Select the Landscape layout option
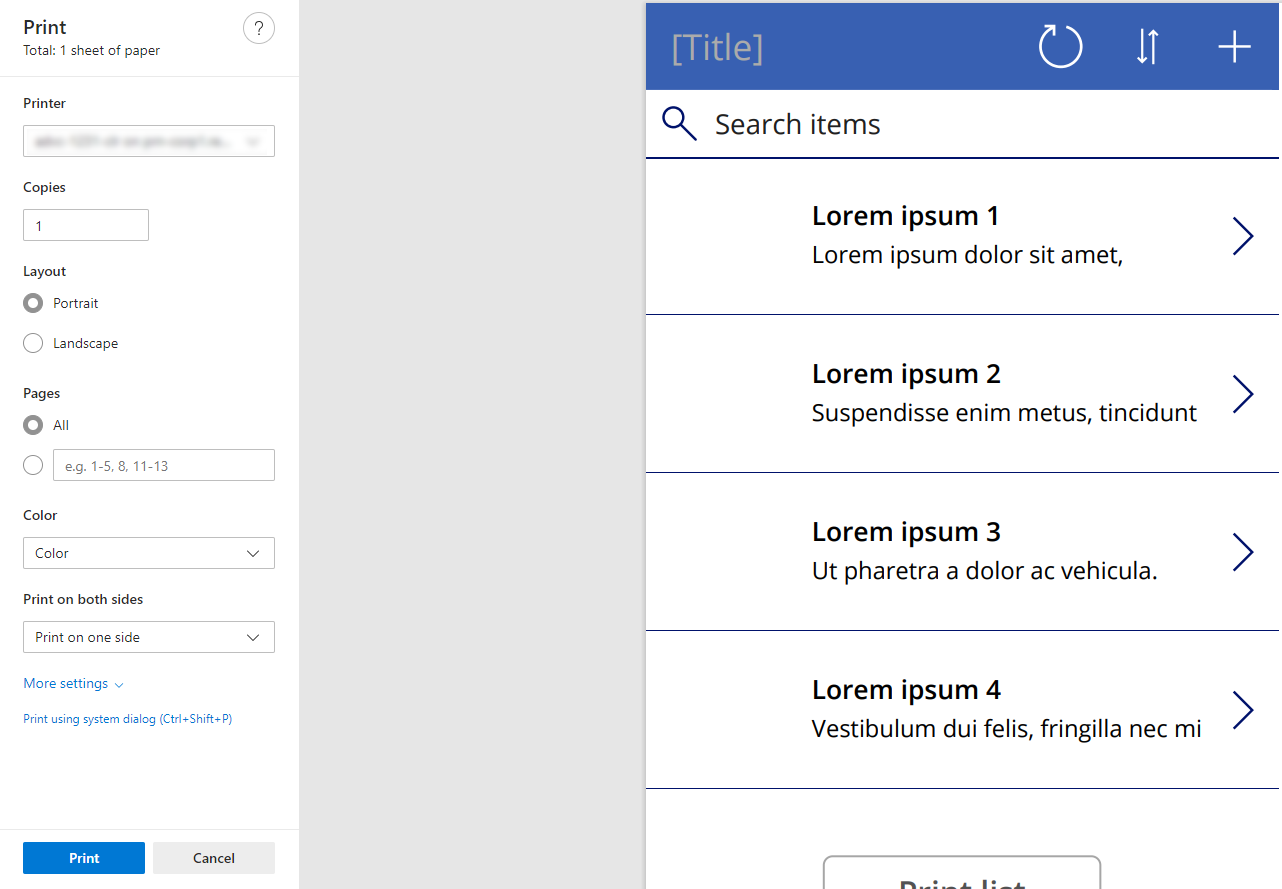Image resolution: width=1282 pixels, height=889 pixels. click(x=32, y=343)
